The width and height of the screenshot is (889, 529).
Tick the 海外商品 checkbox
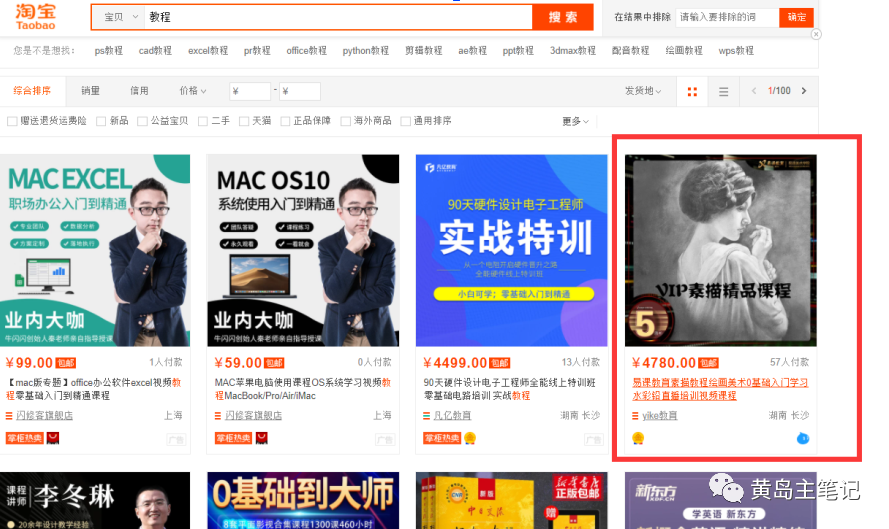346,121
